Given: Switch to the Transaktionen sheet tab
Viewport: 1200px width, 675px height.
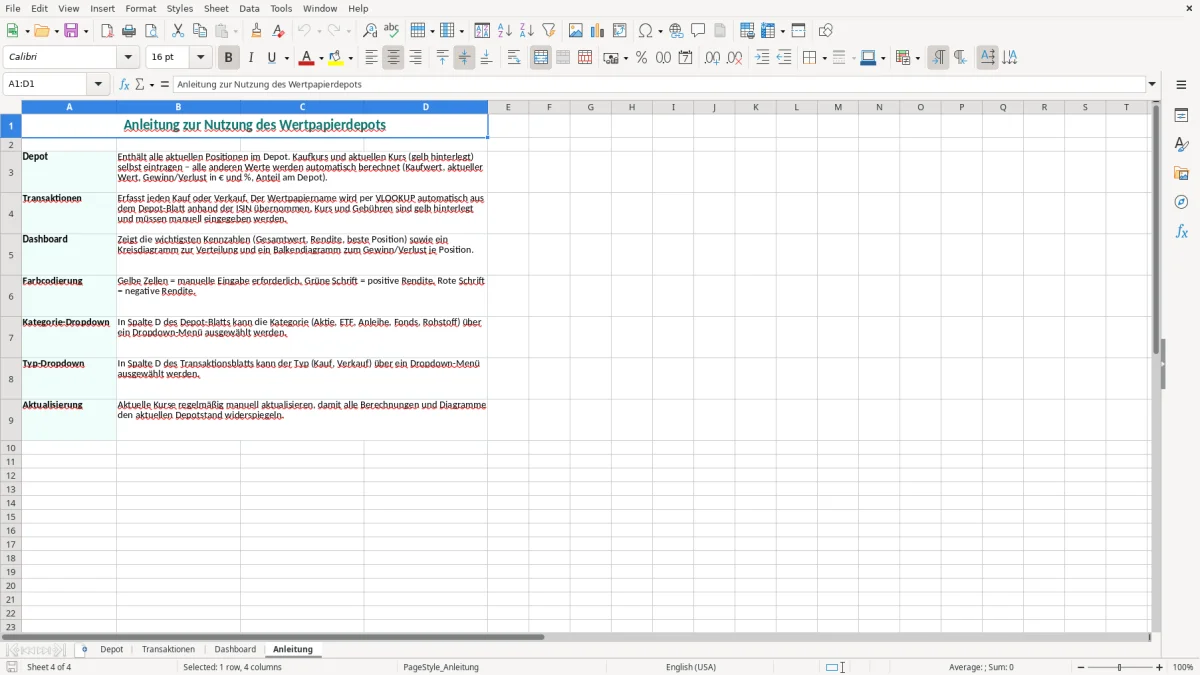Looking at the screenshot, I should click(x=169, y=649).
